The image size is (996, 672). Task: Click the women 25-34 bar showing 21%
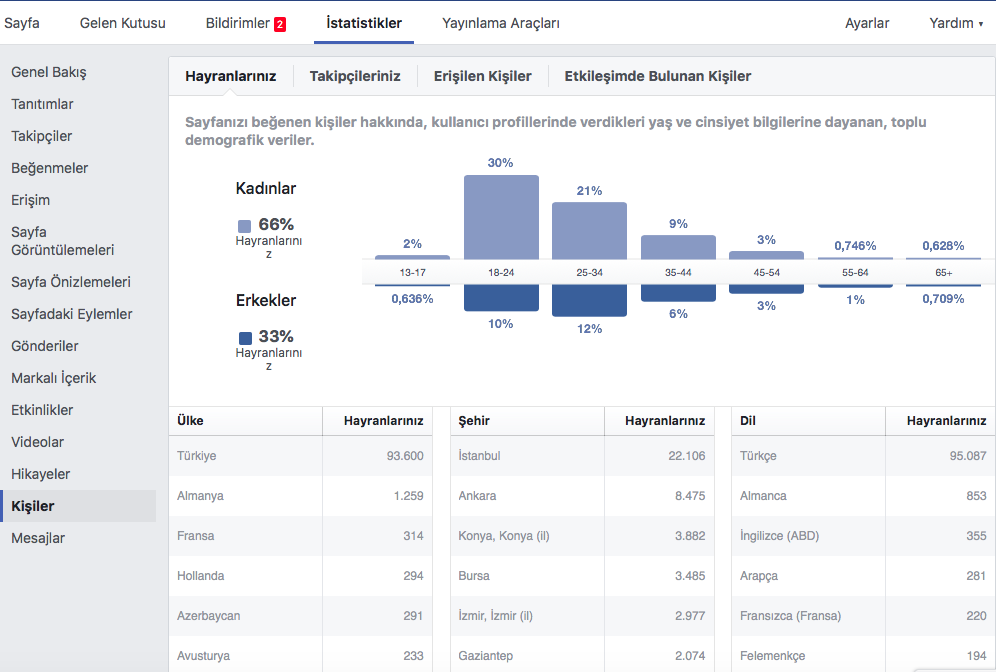[589, 231]
